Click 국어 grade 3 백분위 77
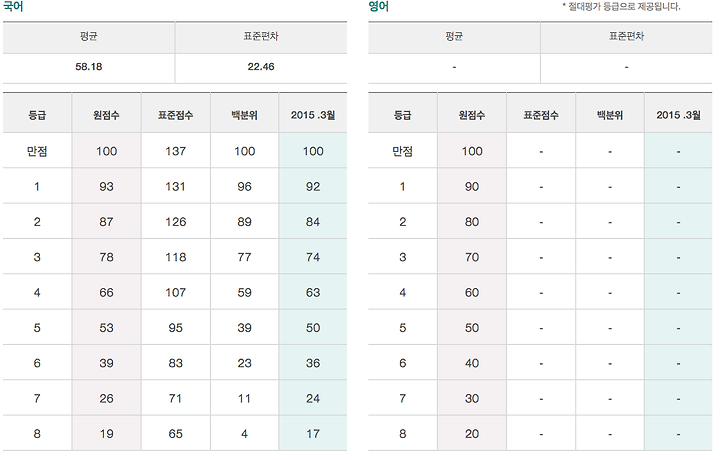 [x=244, y=257]
